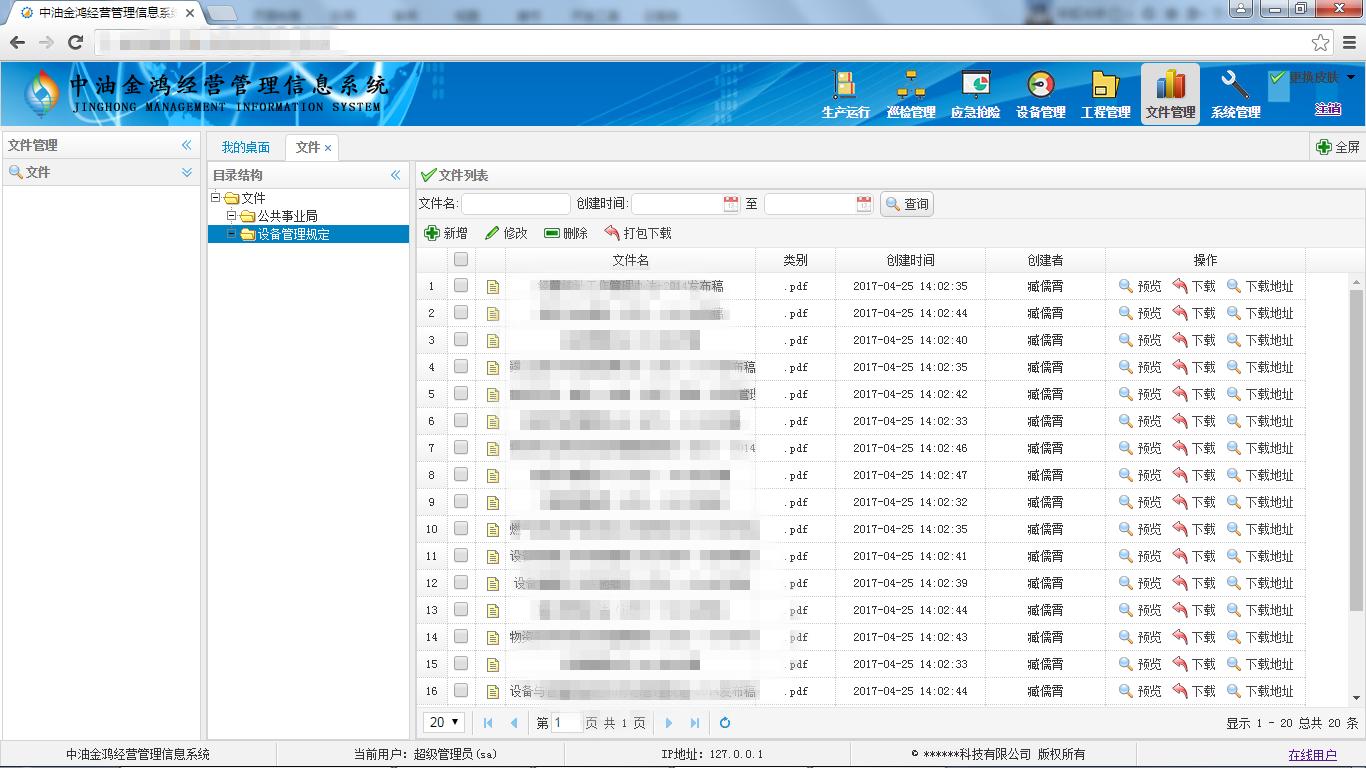Click the 文件名 search input field
The image size is (1366, 768).
pos(515,204)
